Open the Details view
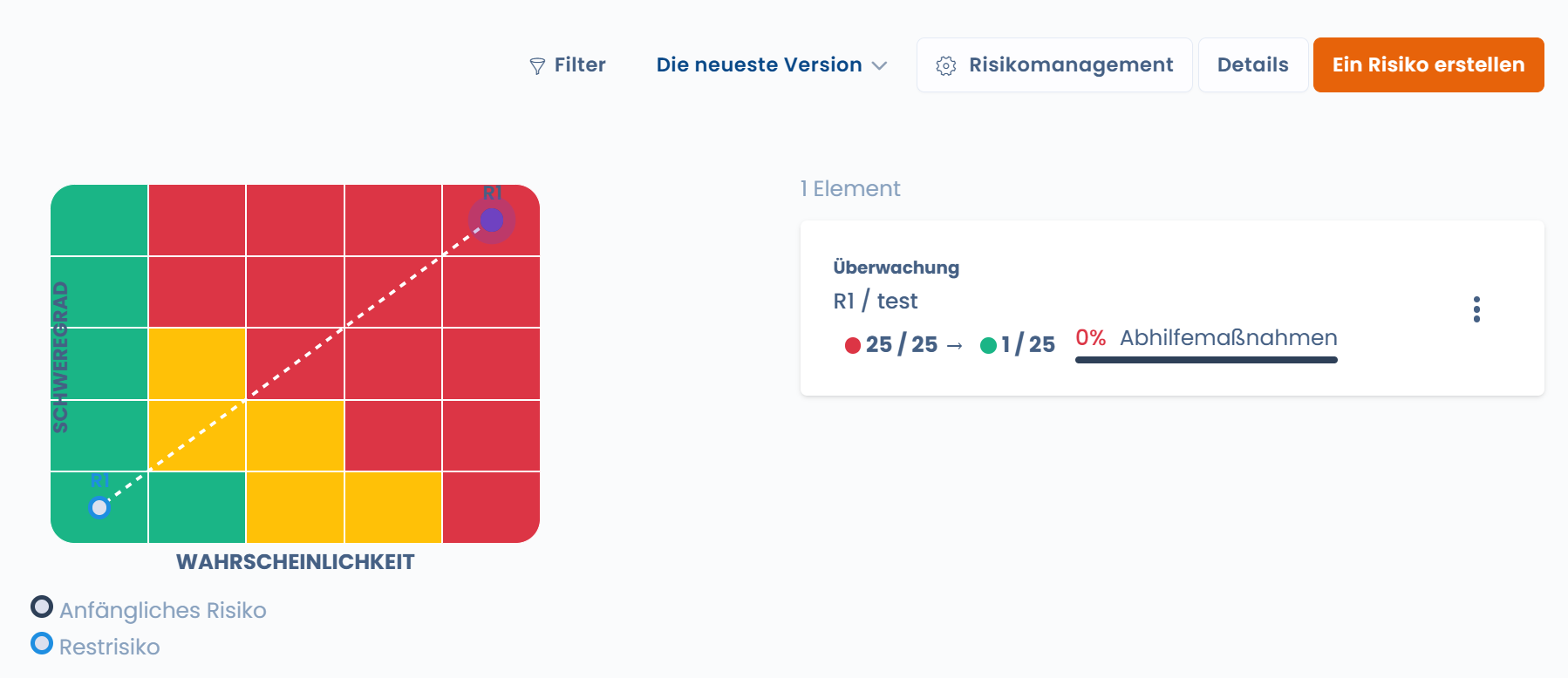 click(1252, 64)
